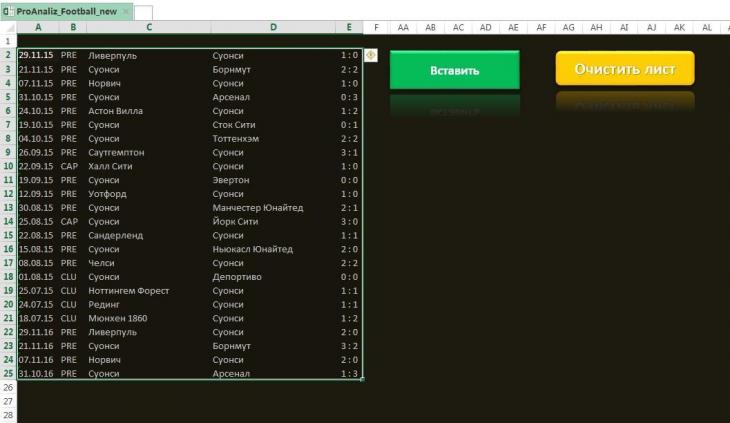Click date cell 22.09.15

point(38,166)
